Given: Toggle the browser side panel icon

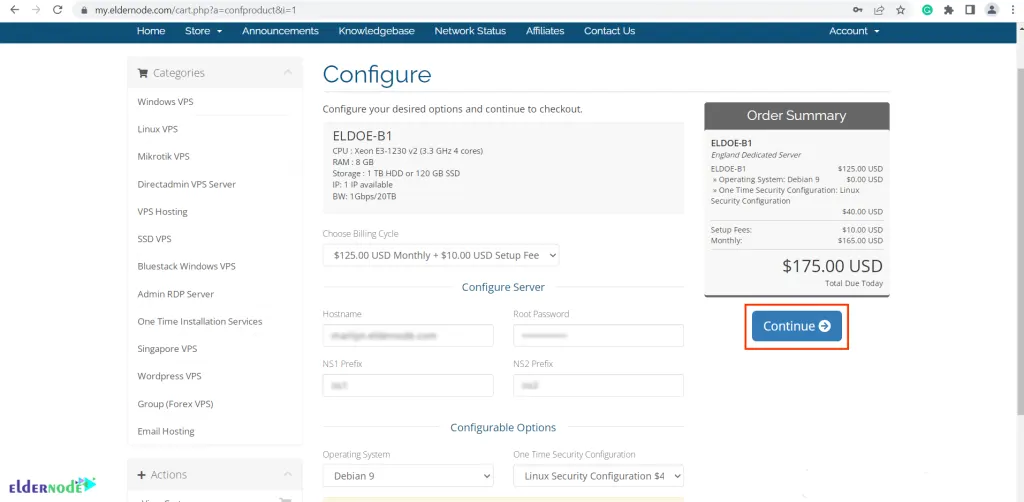Looking at the screenshot, I should click(970, 10).
